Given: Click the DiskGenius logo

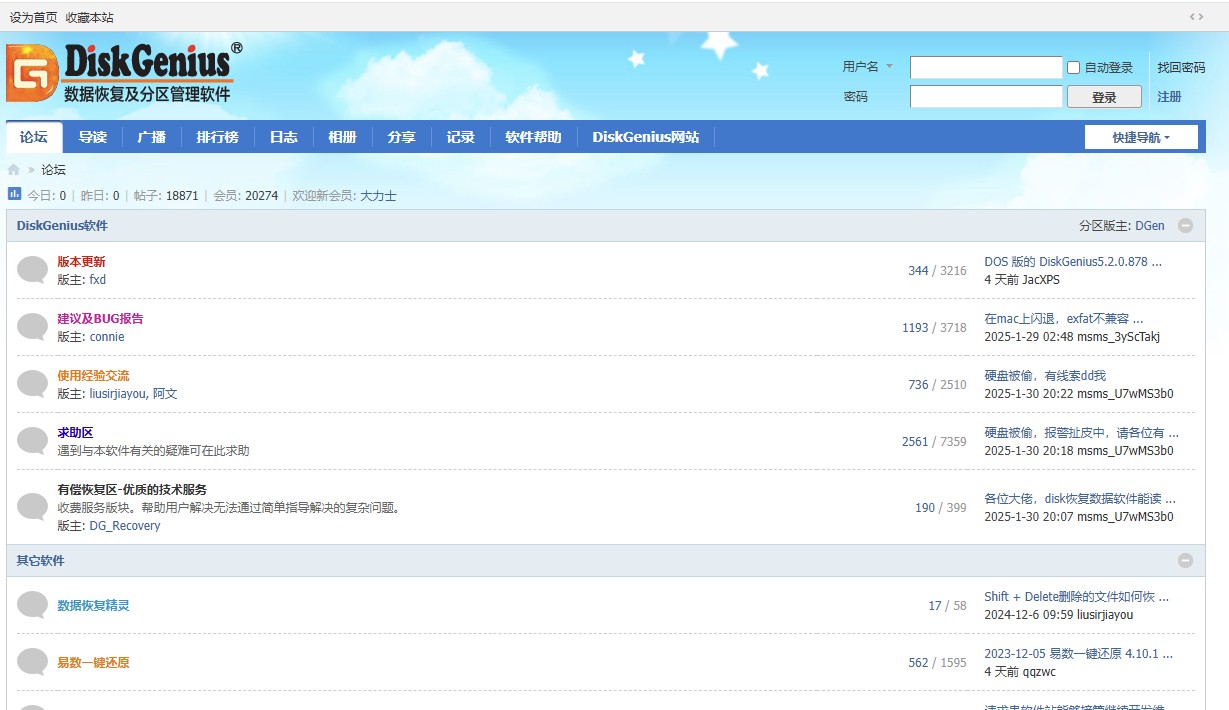Looking at the screenshot, I should point(124,73).
